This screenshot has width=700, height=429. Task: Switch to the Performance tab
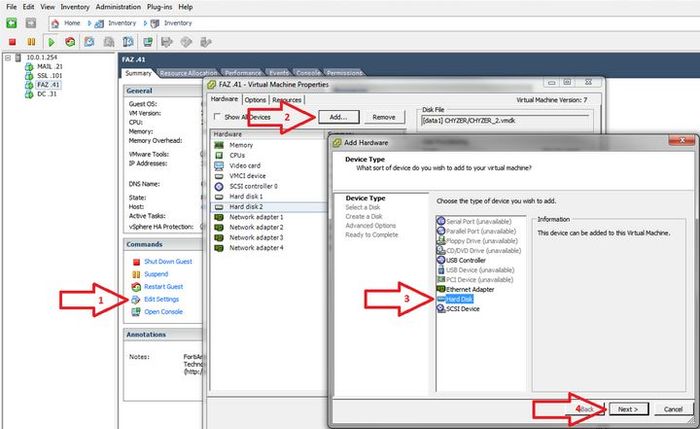tap(243, 73)
